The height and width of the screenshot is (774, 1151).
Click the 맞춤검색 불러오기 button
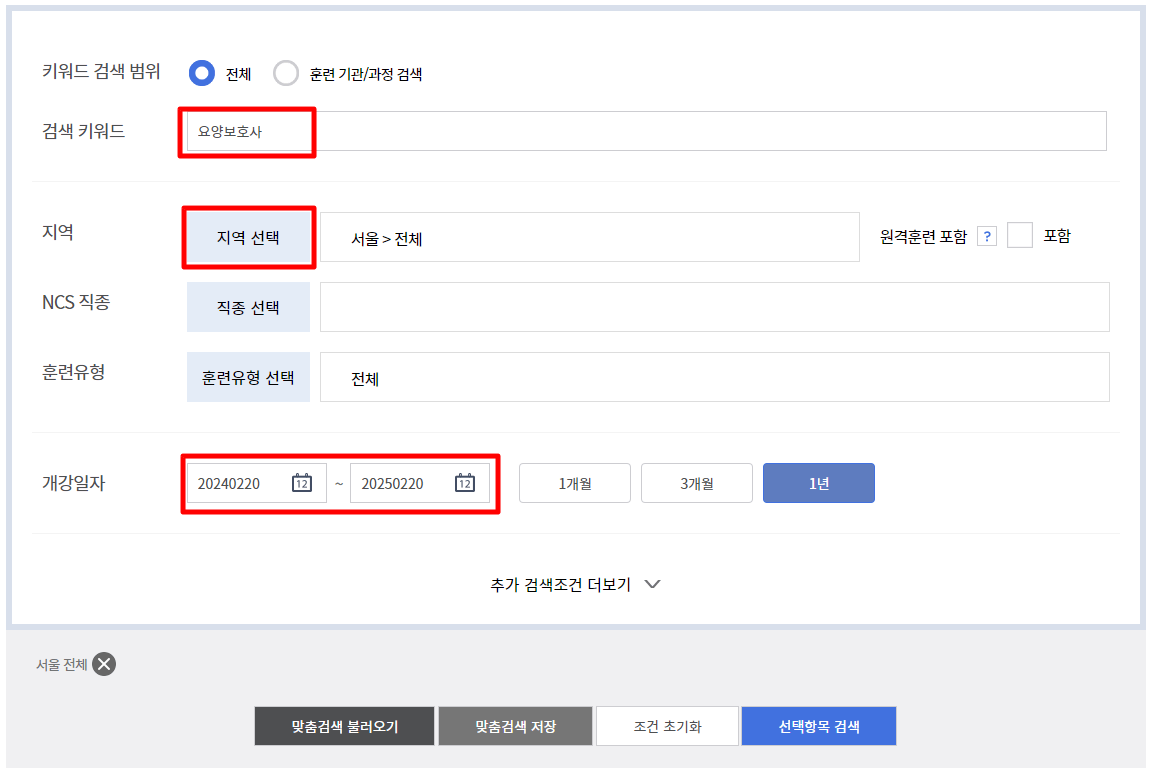coord(344,726)
